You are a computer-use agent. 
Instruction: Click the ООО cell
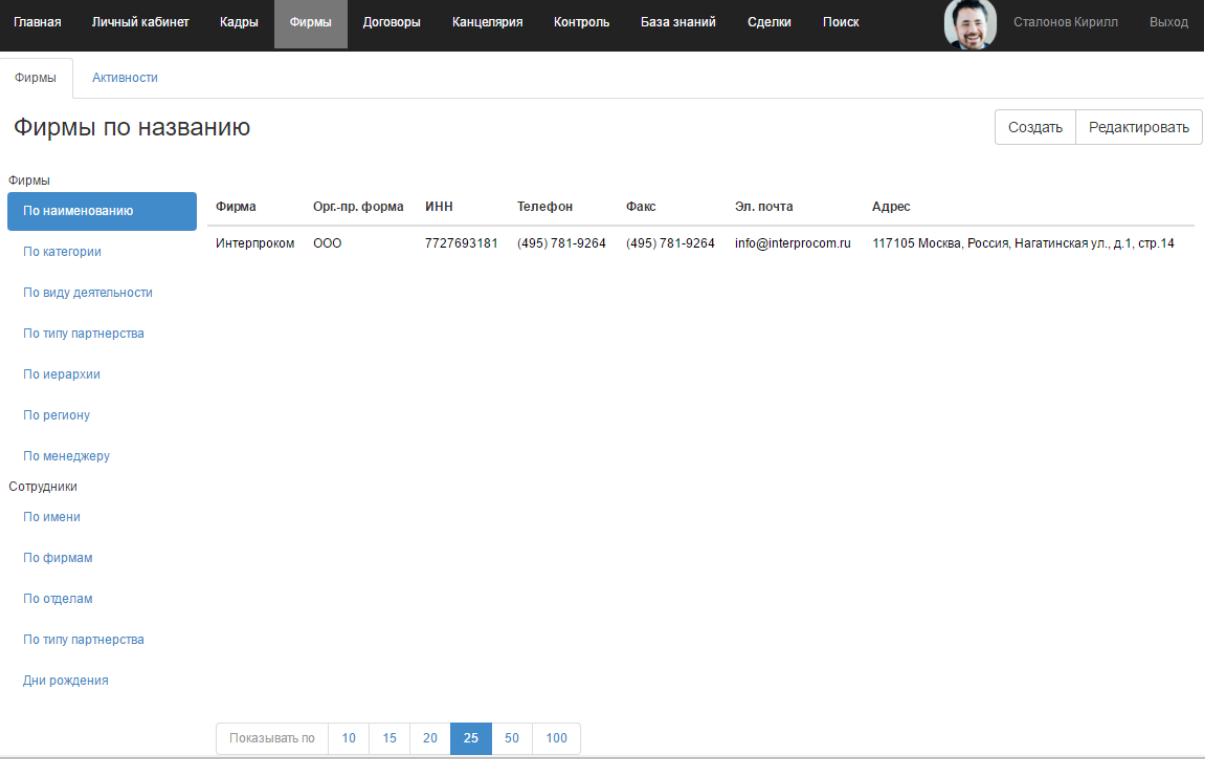pyautogui.click(x=328, y=243)
